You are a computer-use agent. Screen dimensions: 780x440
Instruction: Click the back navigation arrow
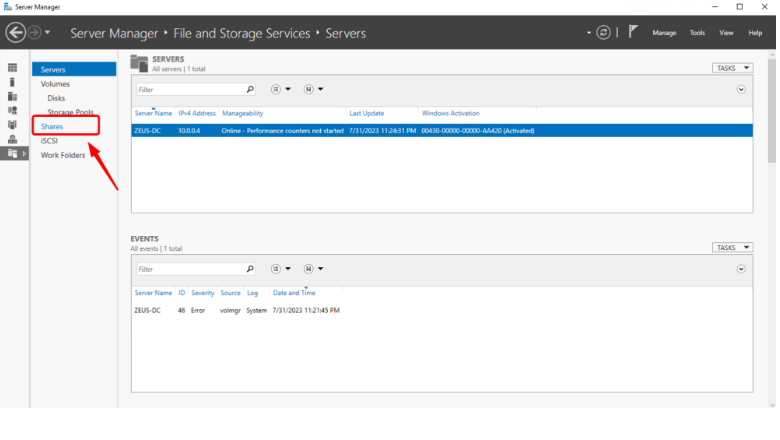click(x=15, y=33)
